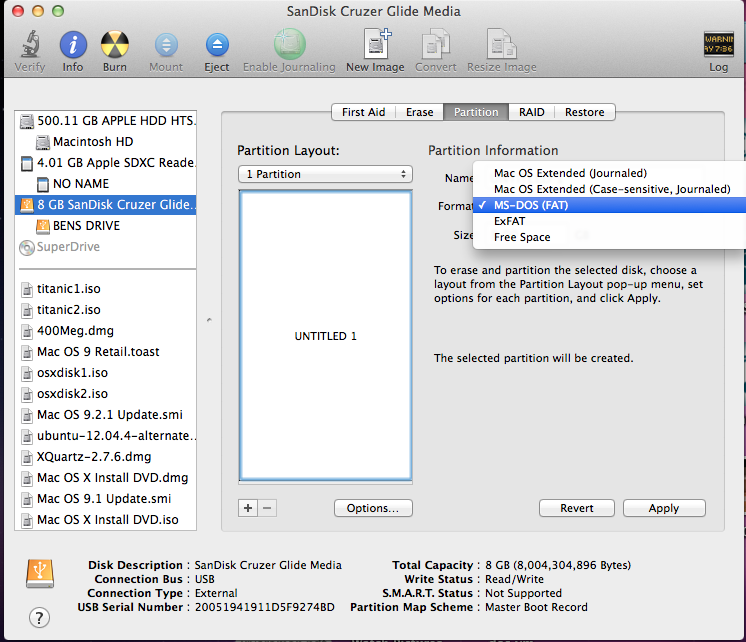Switch to the RAID tab
Screen dimensions: 746x642
531,112
